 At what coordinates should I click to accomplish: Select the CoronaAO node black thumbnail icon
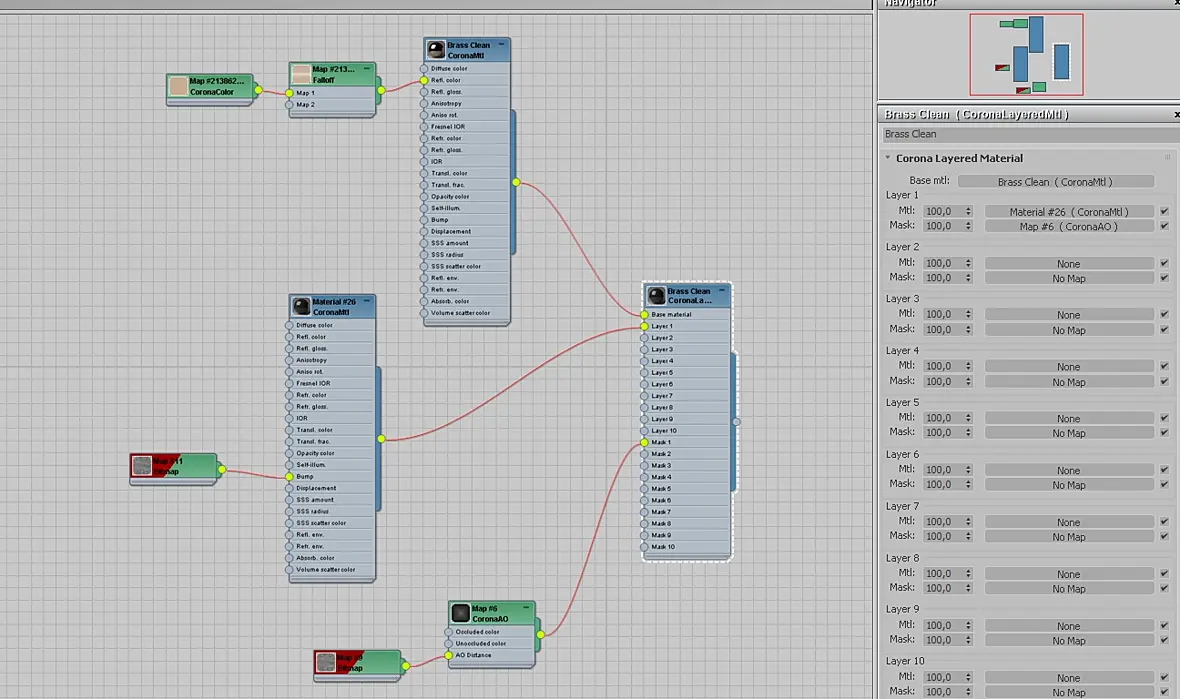pyautogui.click(x=461, y=613)
